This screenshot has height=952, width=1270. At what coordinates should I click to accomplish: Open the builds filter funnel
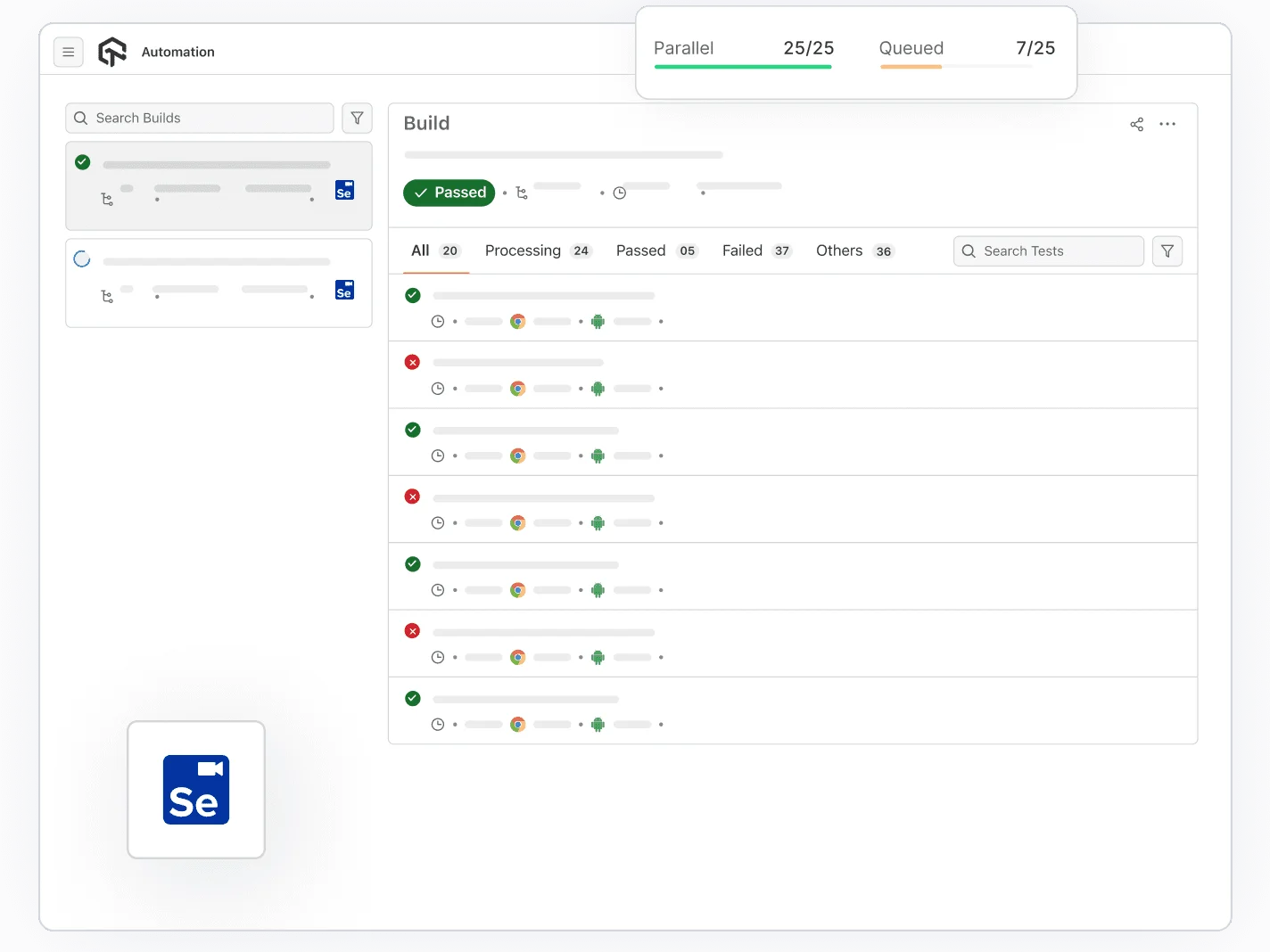(357, 119)
